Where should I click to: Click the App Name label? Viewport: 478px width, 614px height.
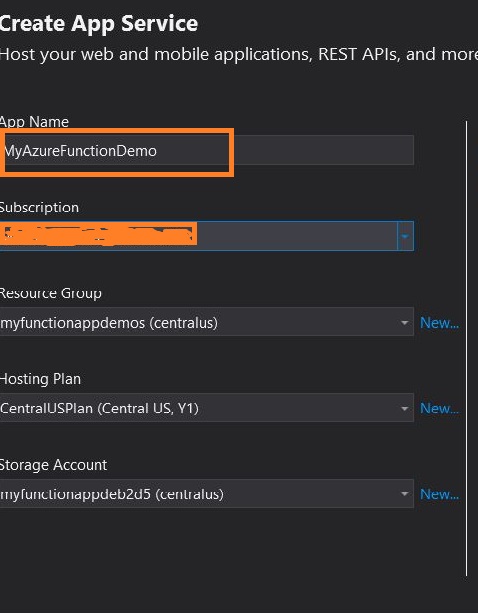[34, 122]
